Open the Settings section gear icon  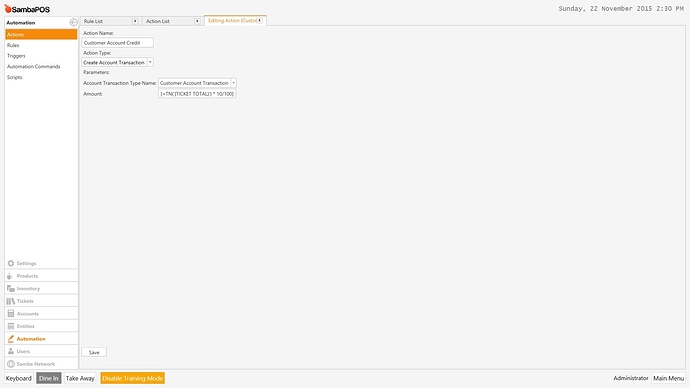(11, 263)
